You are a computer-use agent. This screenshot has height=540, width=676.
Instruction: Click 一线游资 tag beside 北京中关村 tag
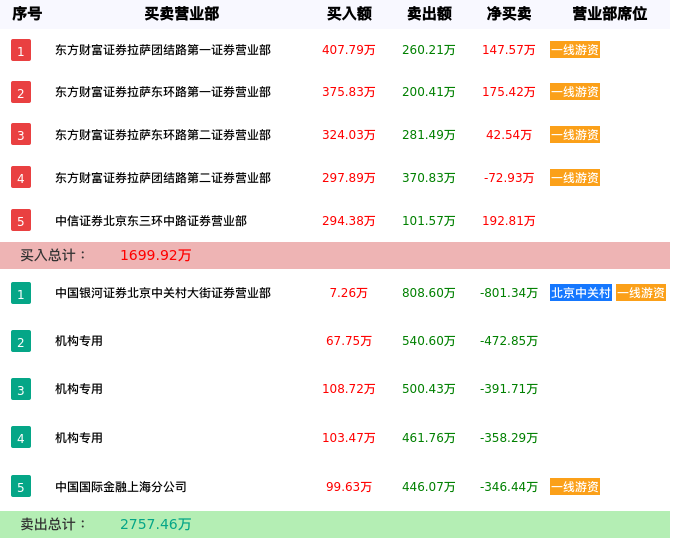coord(641,293)
